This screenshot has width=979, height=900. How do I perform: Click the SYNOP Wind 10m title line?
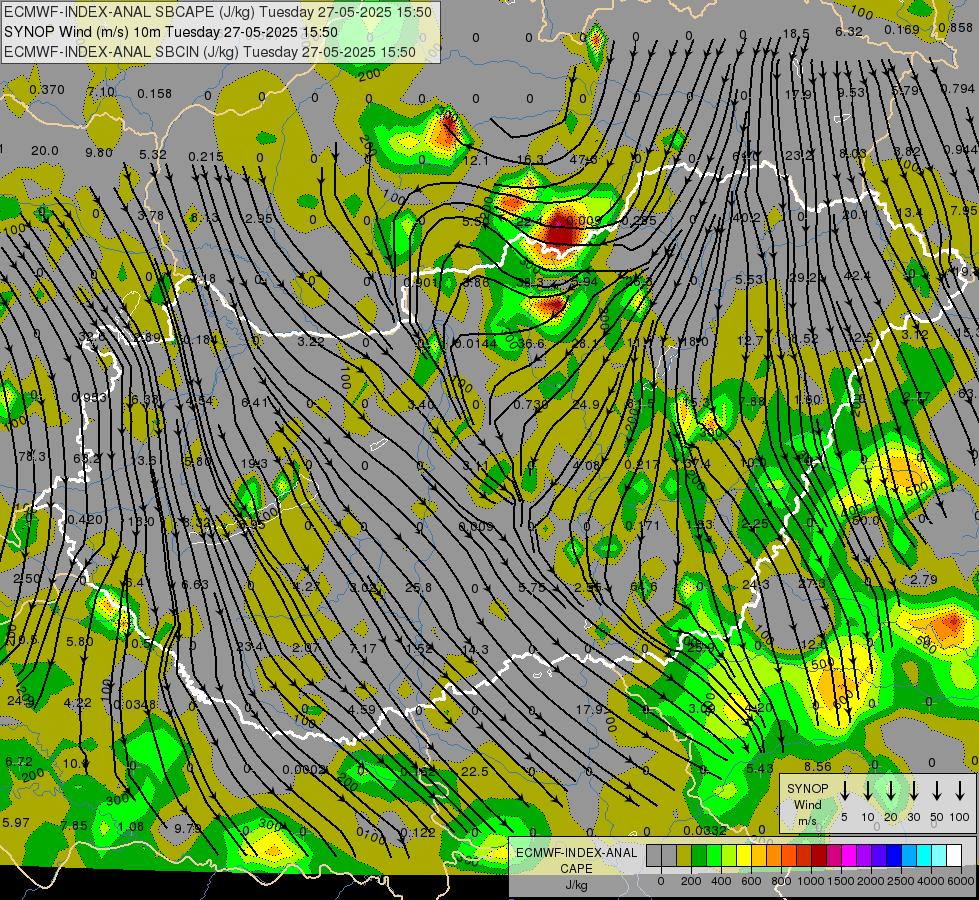(170, 32)
